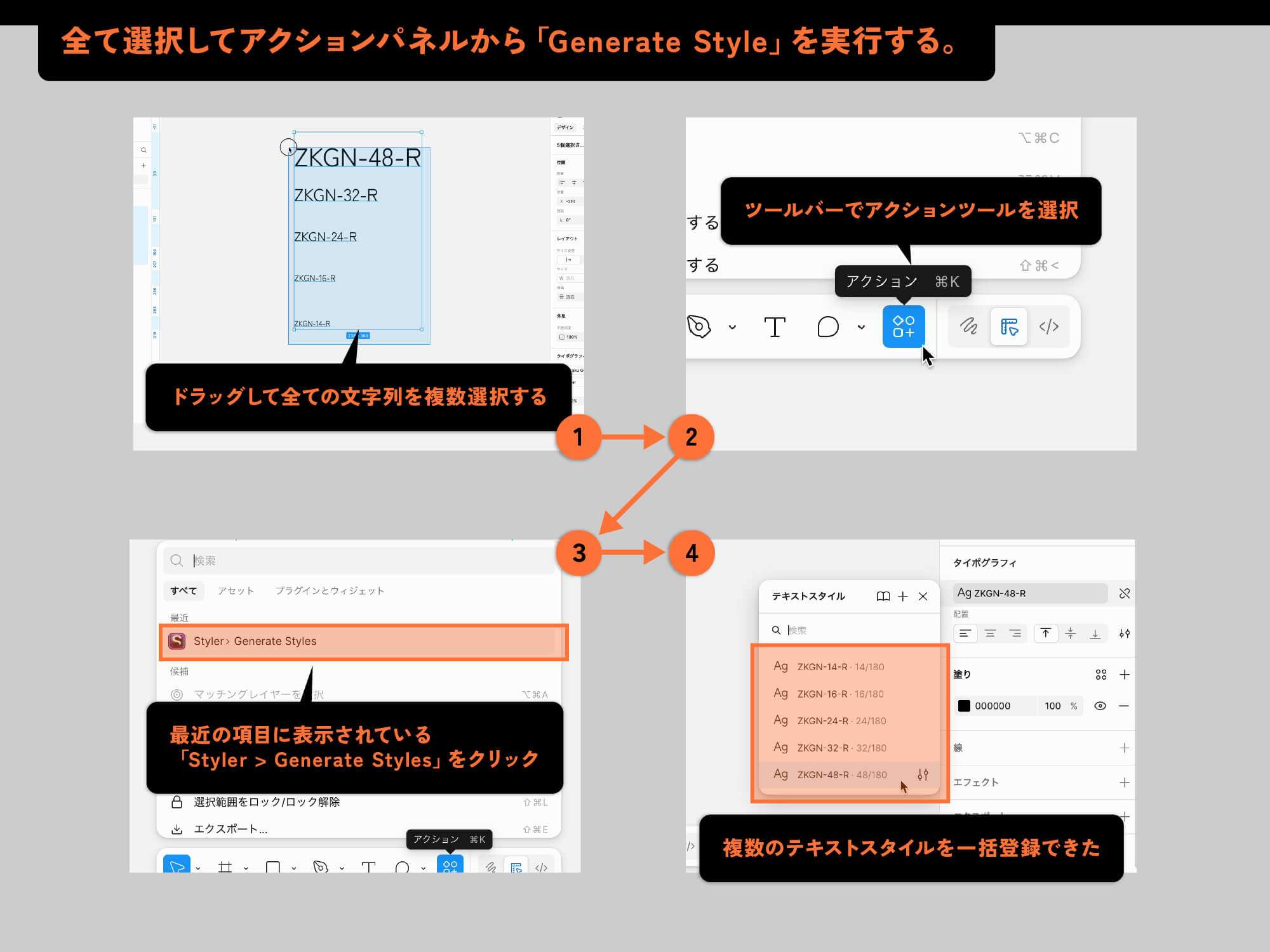Select the Text tool in step 2 toolbar
Image resolution: width=1270 pixels, height=952 pixels.
point(775,327)
